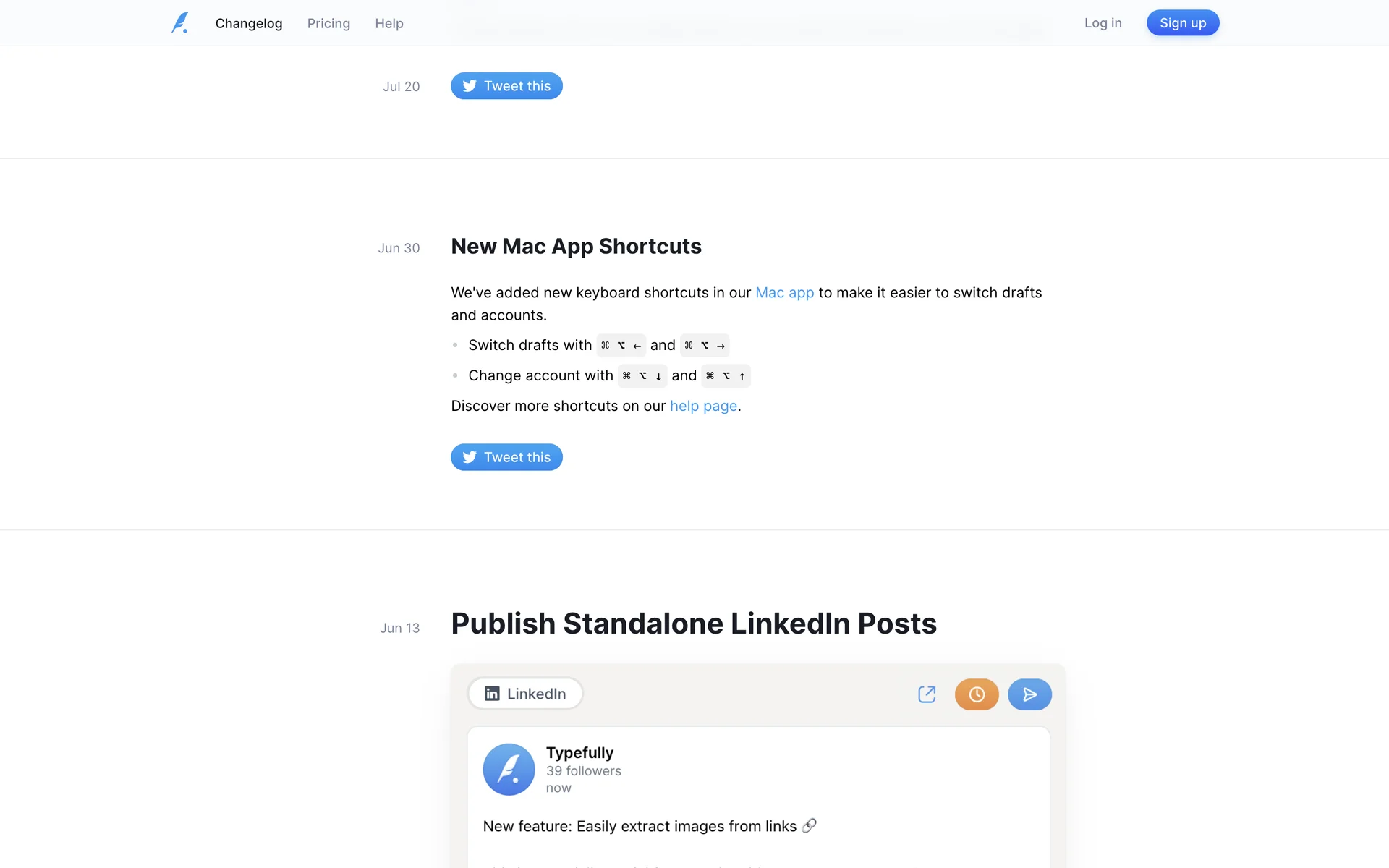Click the Log in link

[x=1103, y=23]
